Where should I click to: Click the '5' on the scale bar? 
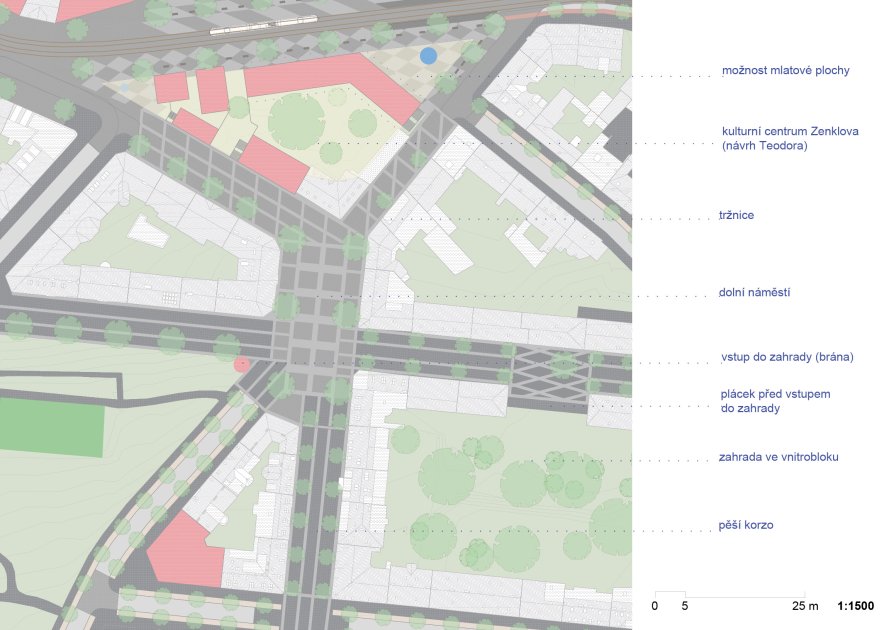click(685, 606)
